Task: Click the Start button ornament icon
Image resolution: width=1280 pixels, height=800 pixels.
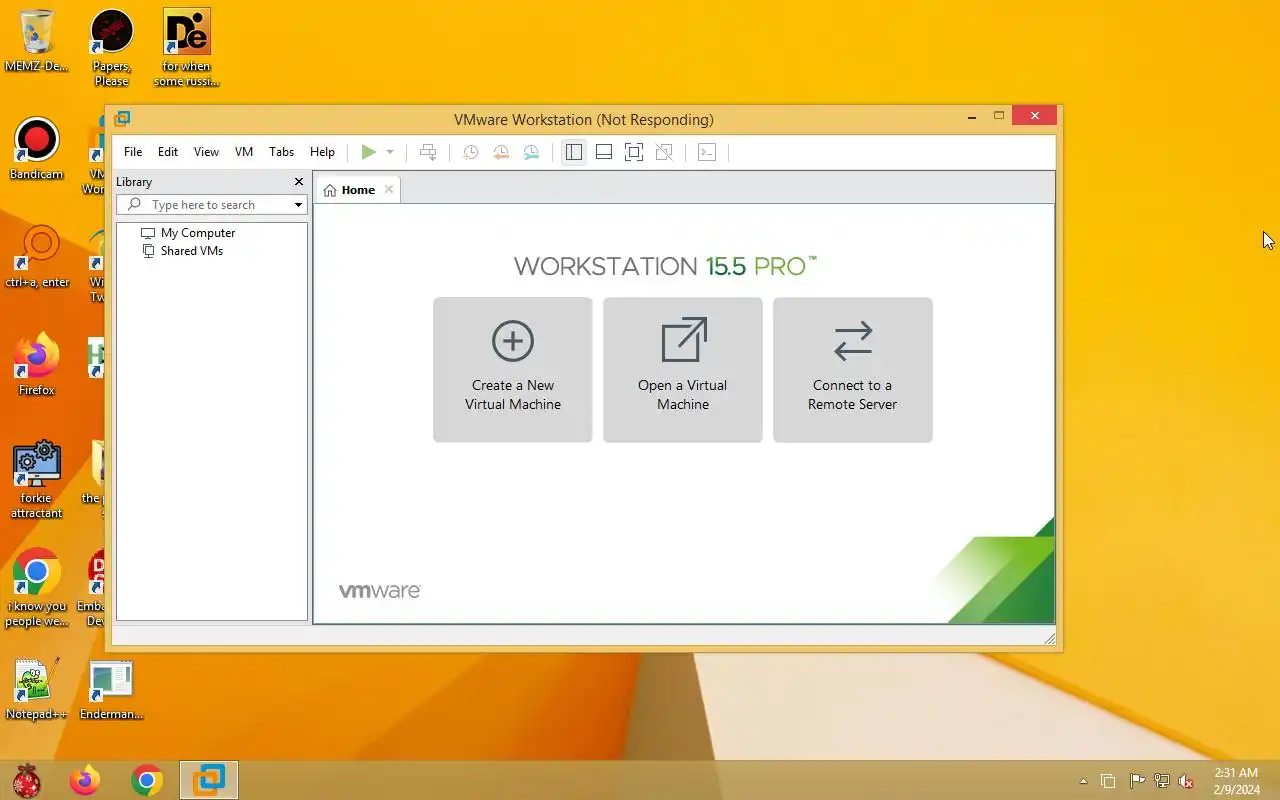Action: click(26, 780)
